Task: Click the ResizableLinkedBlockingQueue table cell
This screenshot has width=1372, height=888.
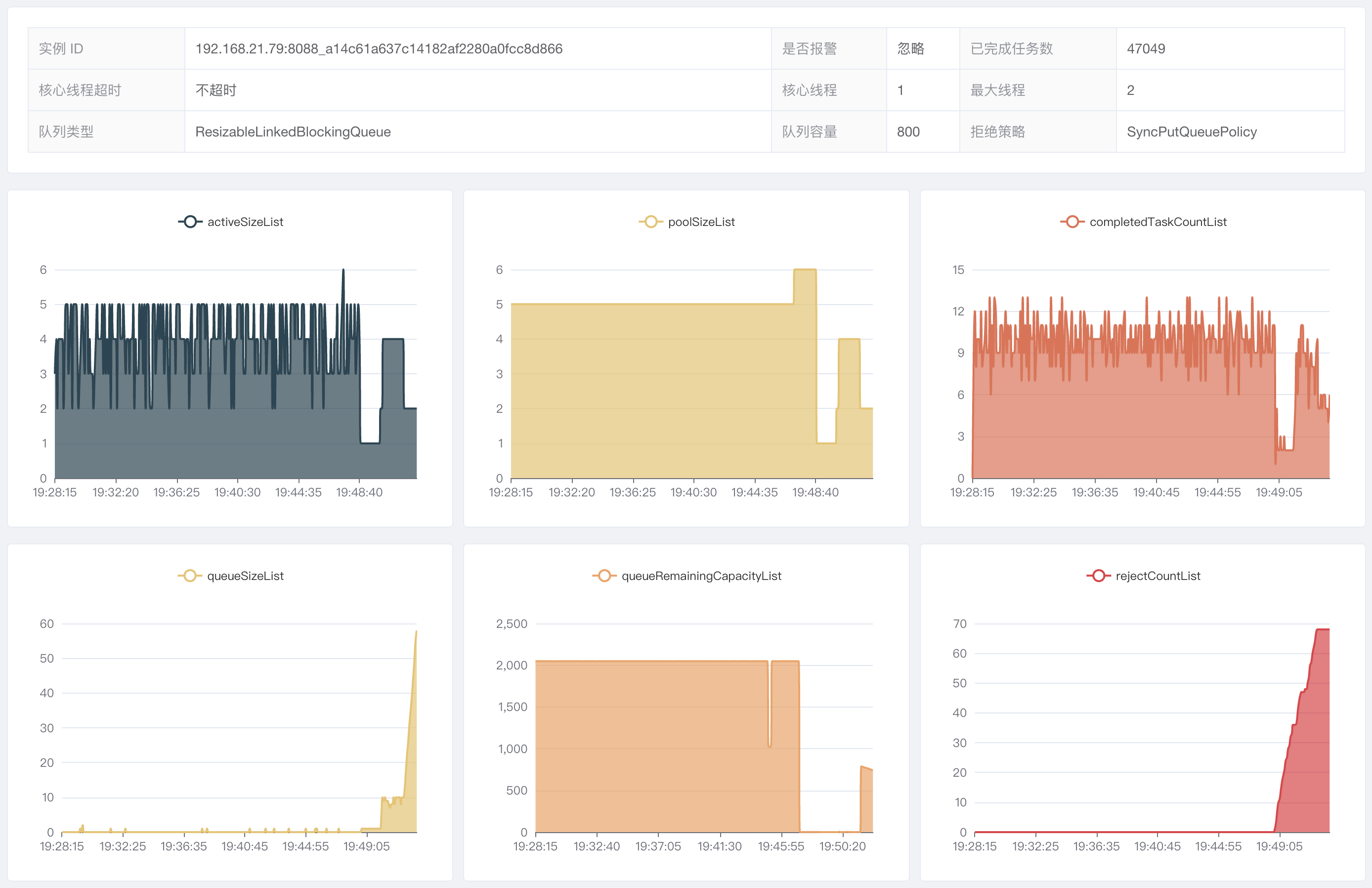Action: 478,132
